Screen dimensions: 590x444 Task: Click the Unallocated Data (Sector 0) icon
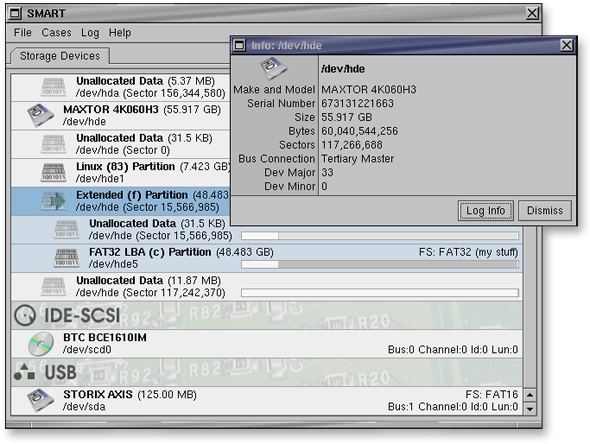[x=53, y=144]
